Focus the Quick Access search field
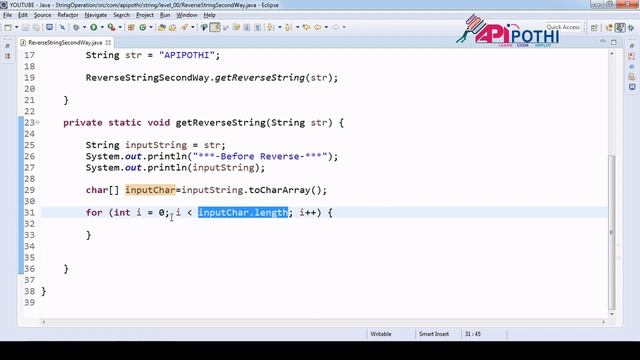640x360 pixels. coord(563,27)
